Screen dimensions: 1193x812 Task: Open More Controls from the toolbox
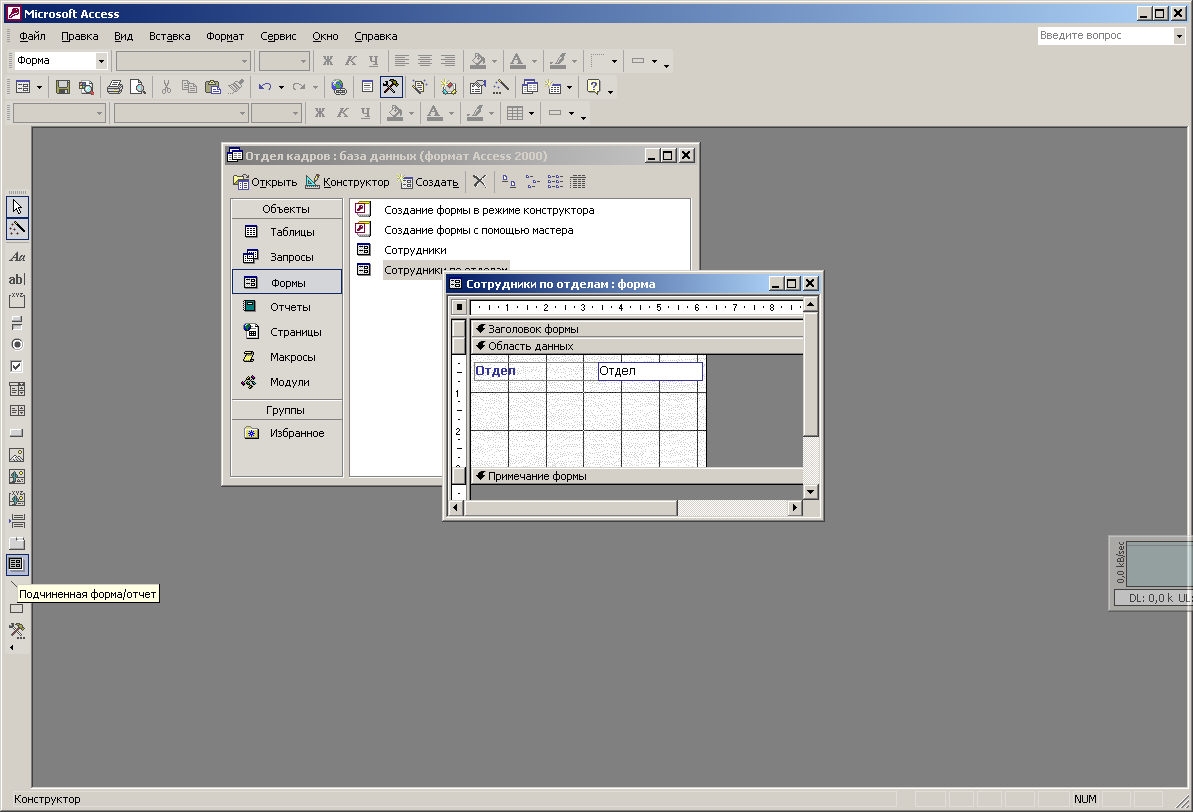[17, 630]
